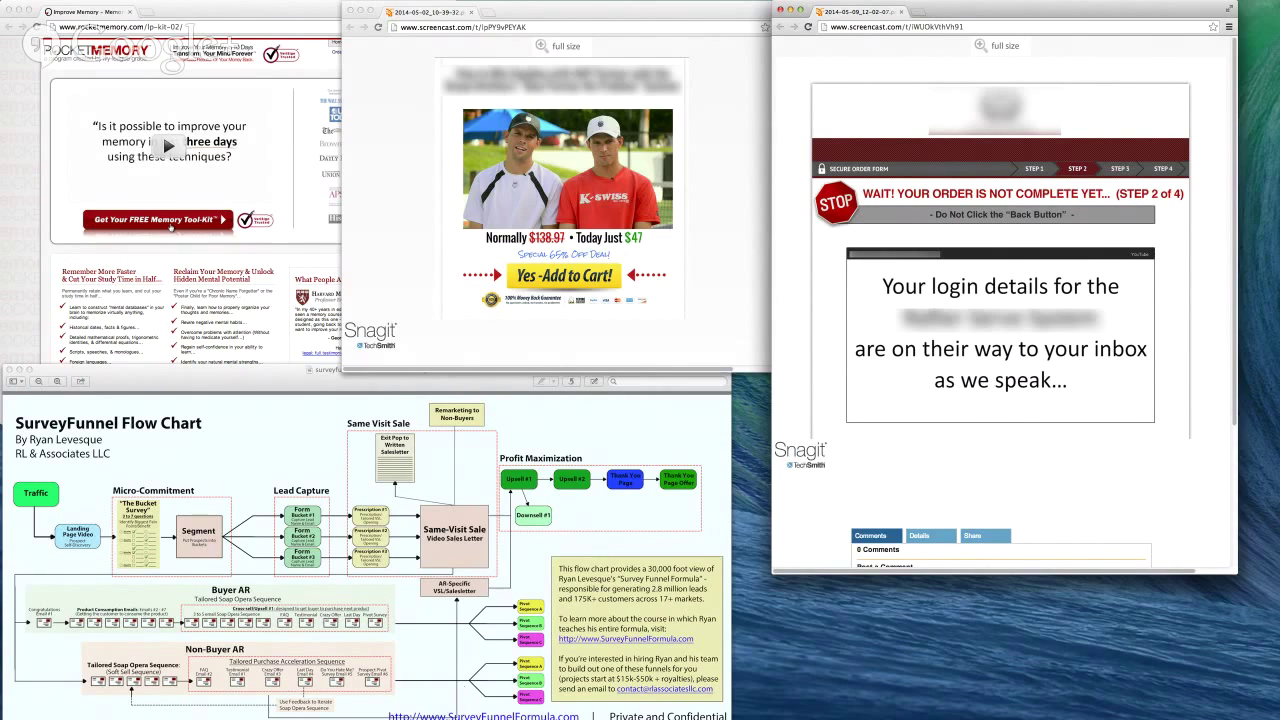
Task: Click the rocketmemory.com address bar
Action: pyautogui.click(x=190, y=27)
